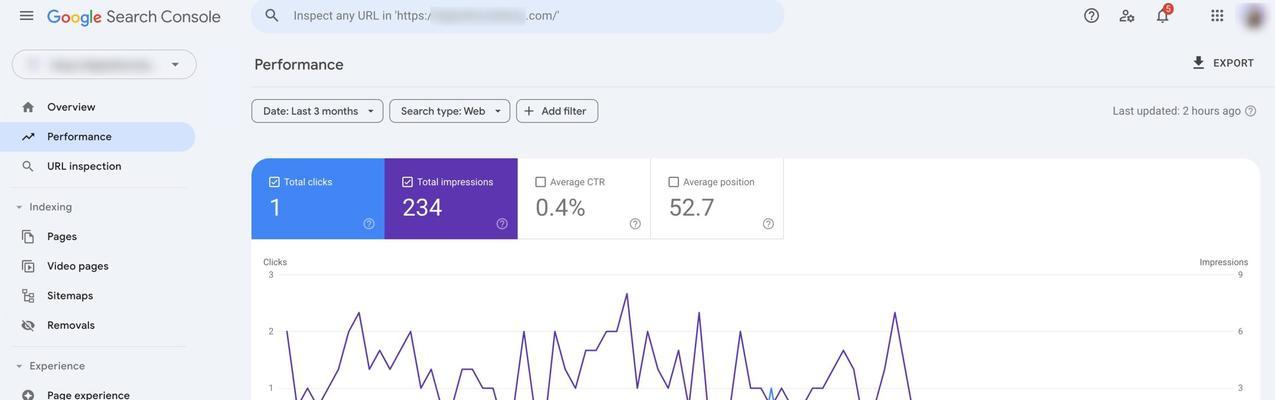Screen dimensions: 1275x400
Task: Open the account profile avatar
Action: tap(1253, 16)
